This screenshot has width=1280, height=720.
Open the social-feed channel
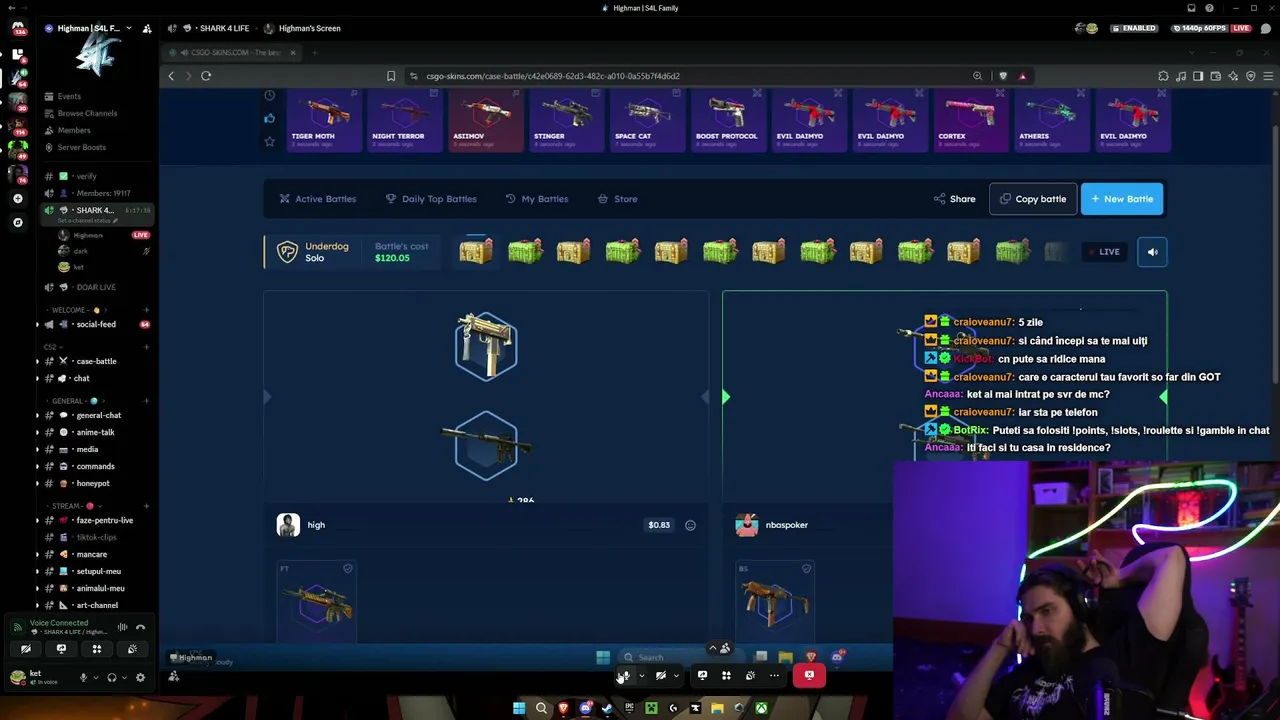pos(96,324)
